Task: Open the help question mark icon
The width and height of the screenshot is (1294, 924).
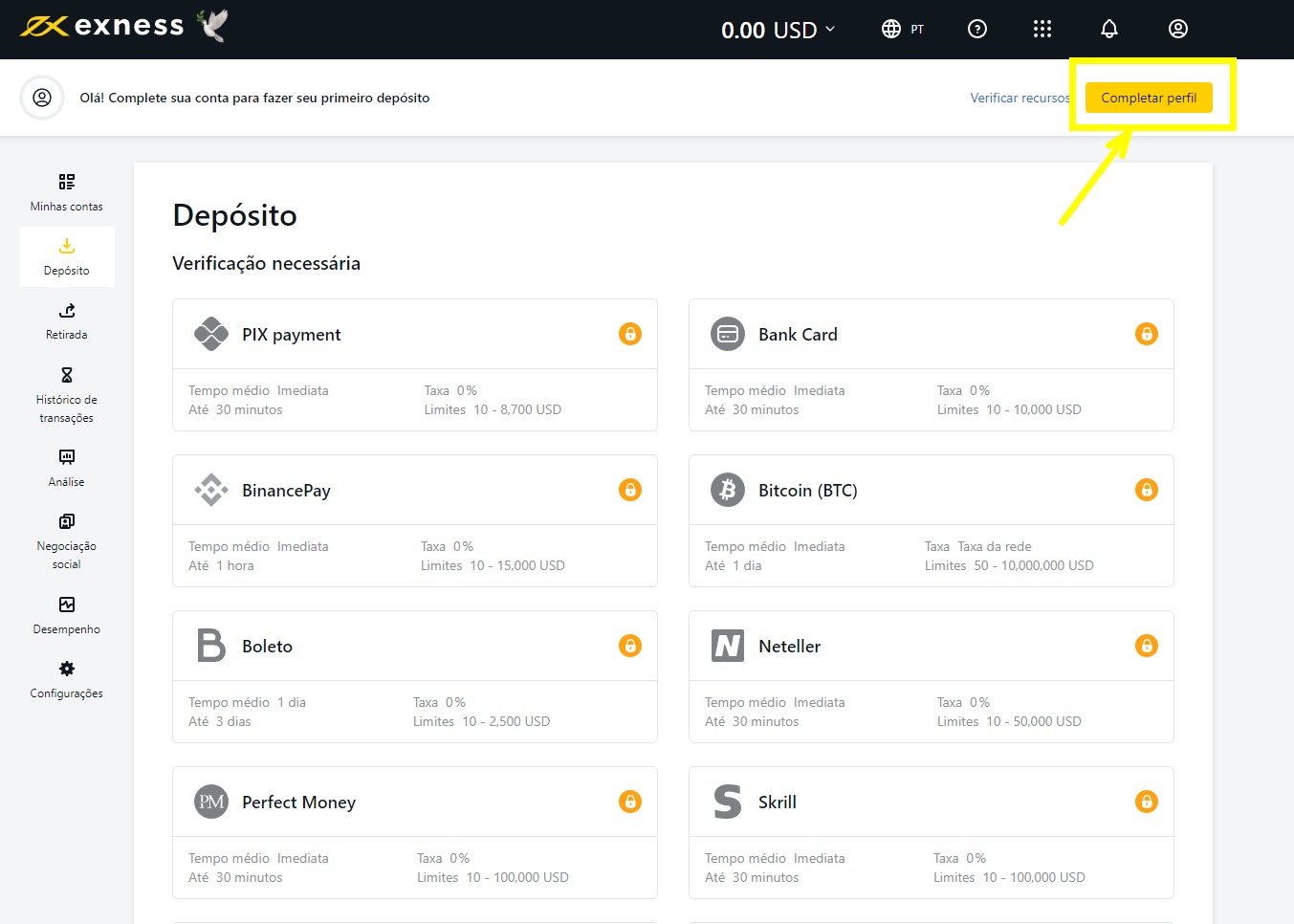Action: click(976, 29)
